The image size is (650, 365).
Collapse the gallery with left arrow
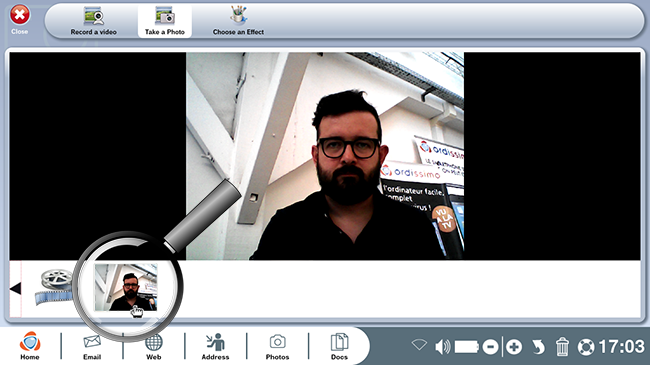click(x=15, y=288)
